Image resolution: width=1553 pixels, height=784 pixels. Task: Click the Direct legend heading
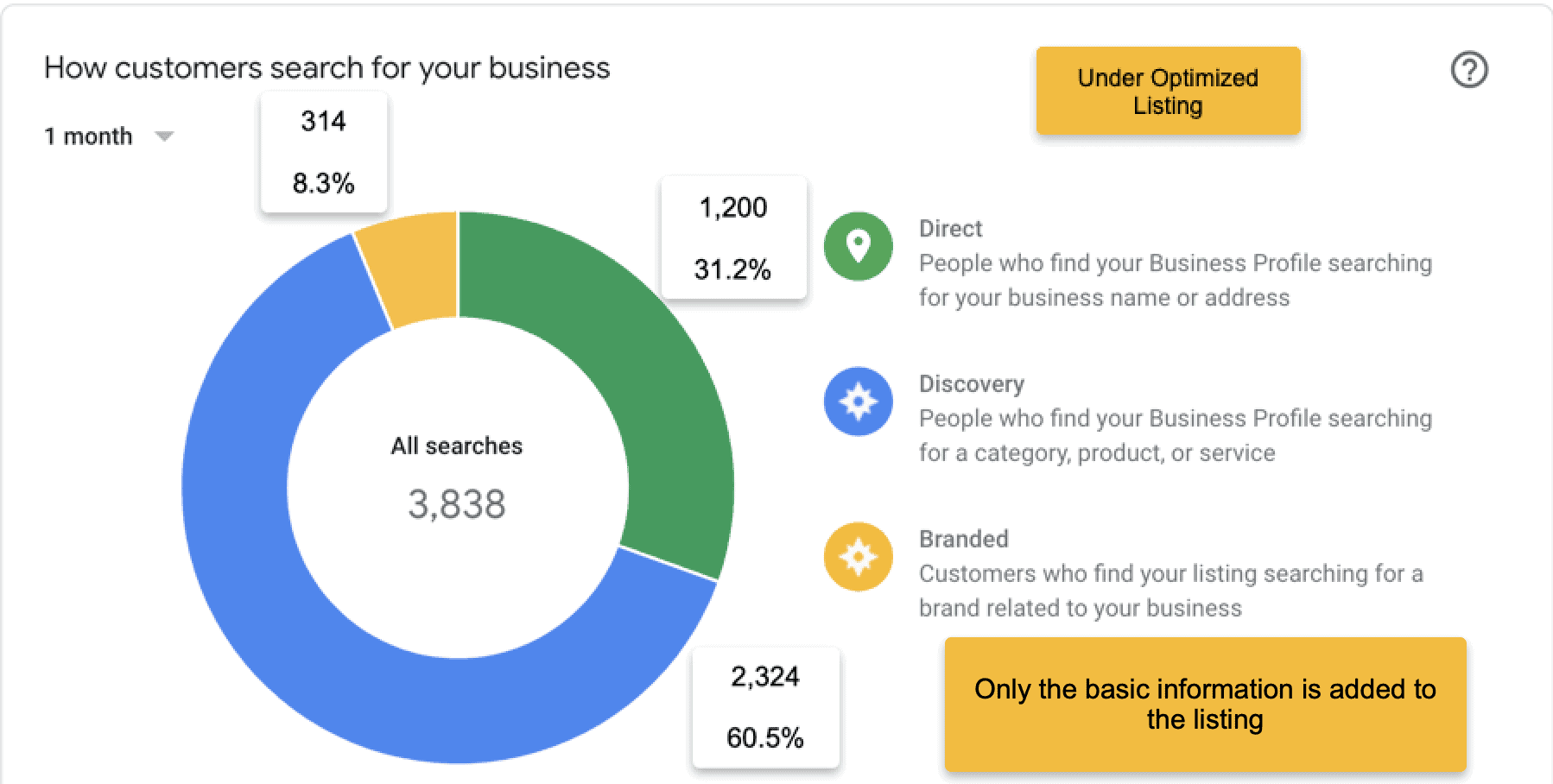950,229
